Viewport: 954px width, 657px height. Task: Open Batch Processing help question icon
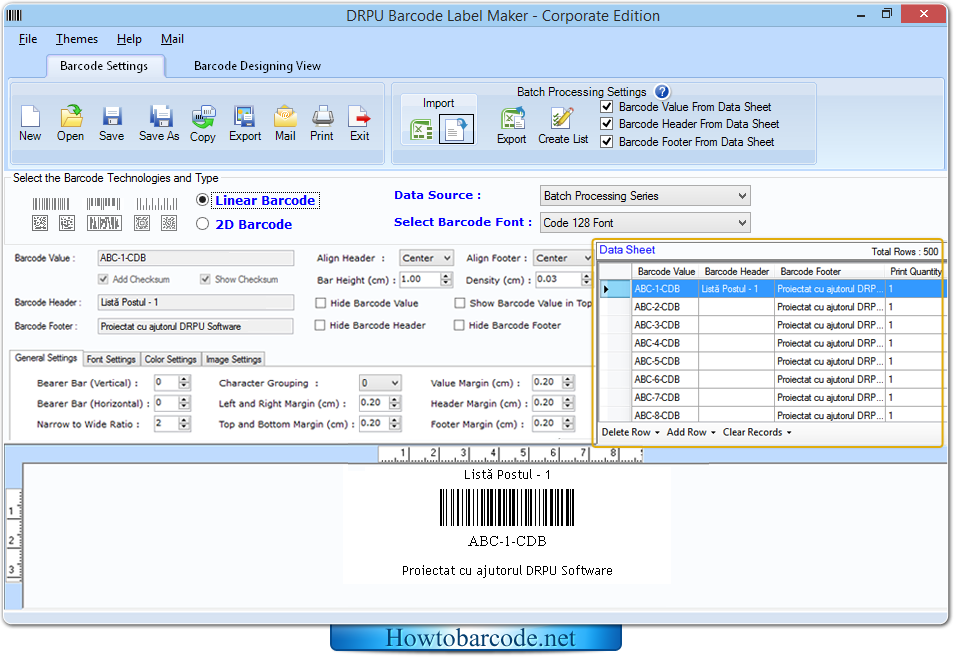click(x=662, y=92)
